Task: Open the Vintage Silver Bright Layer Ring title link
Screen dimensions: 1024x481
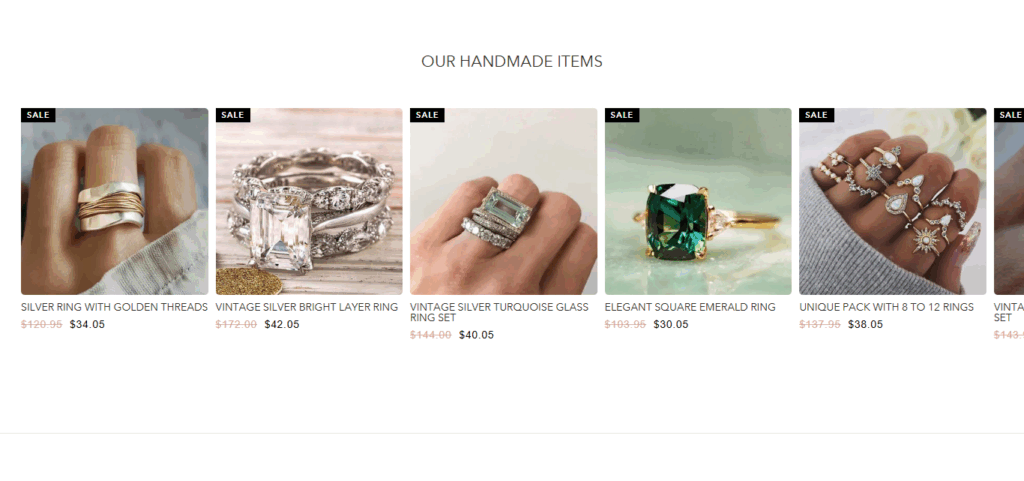Action: [x=307, y=307]
